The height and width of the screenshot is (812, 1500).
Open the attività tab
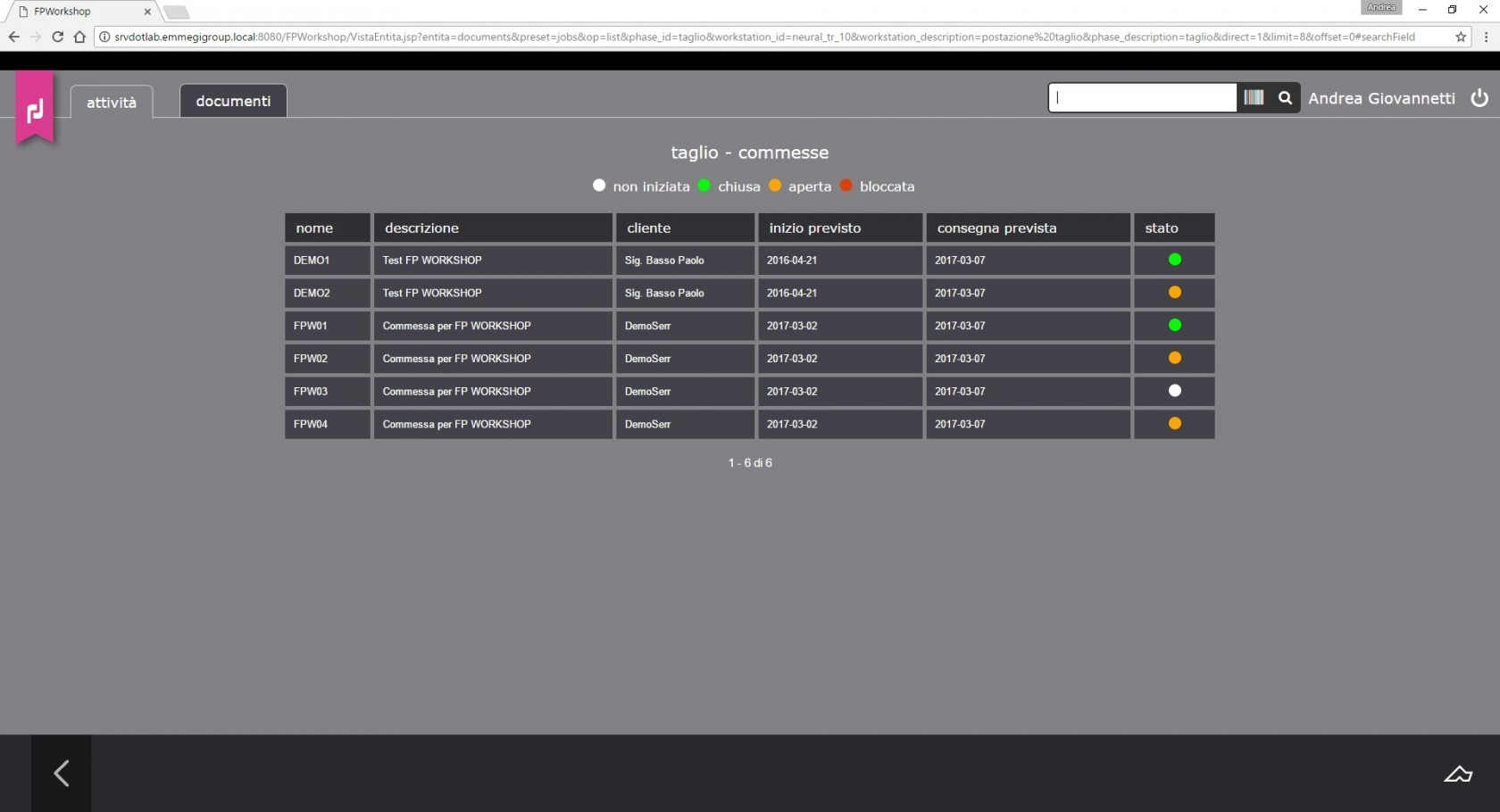coord(112,102)
